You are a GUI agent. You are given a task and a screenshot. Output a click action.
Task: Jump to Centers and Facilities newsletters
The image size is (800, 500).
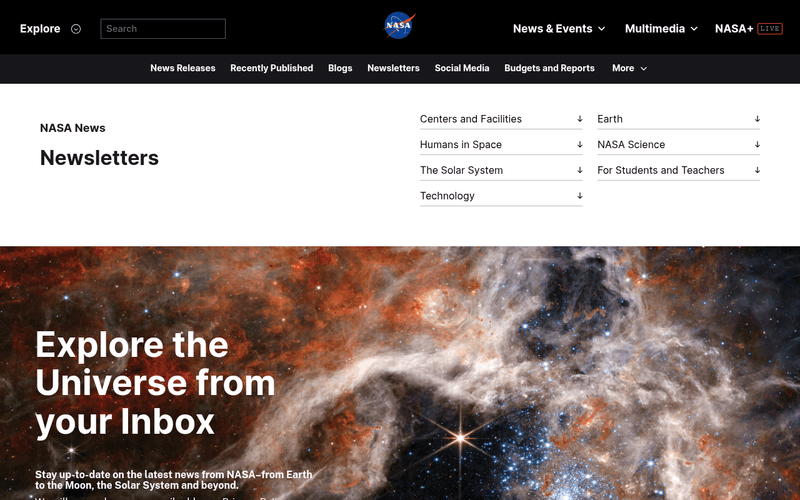click(501, 119)
